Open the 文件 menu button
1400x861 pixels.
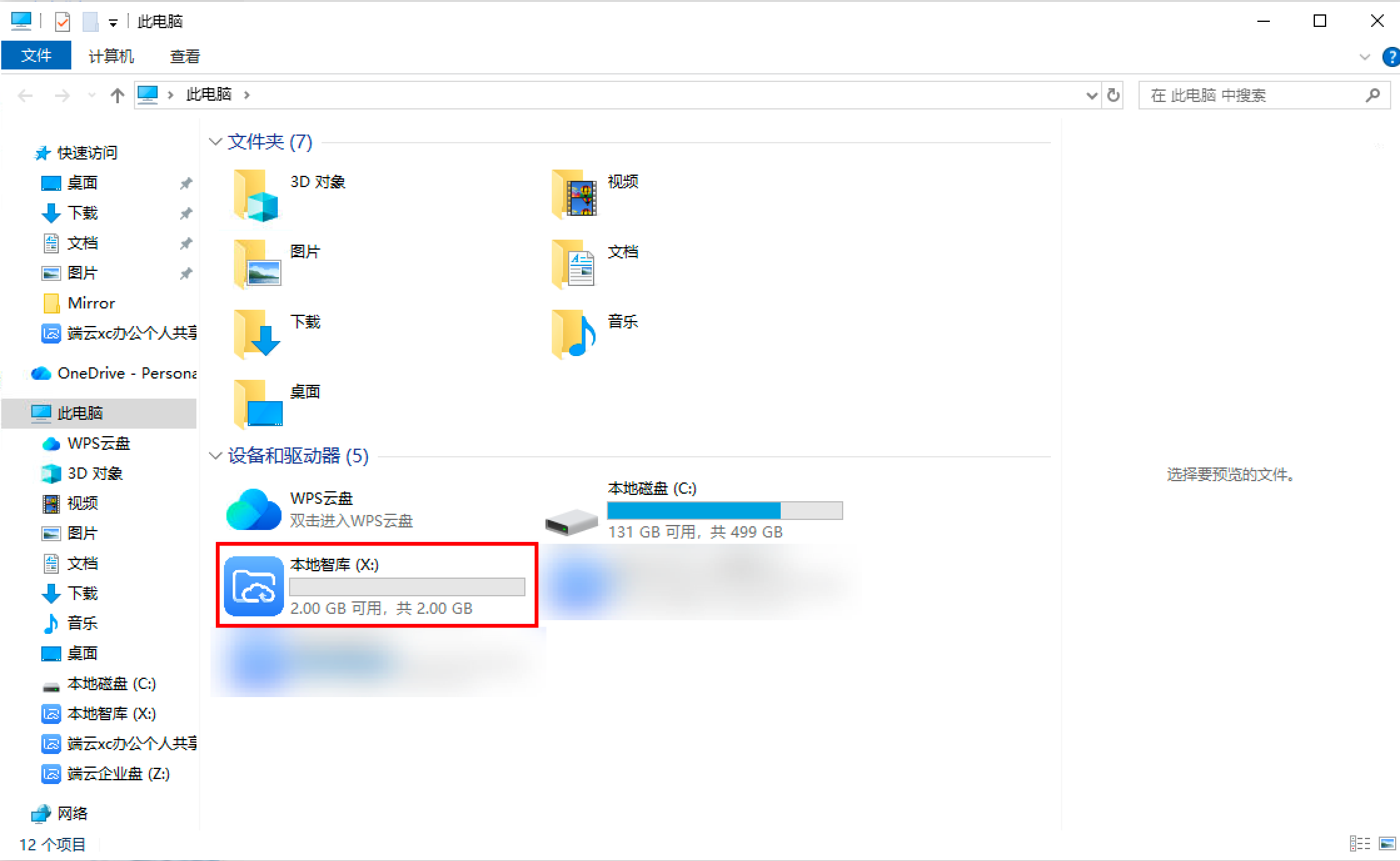pos(36,56)
